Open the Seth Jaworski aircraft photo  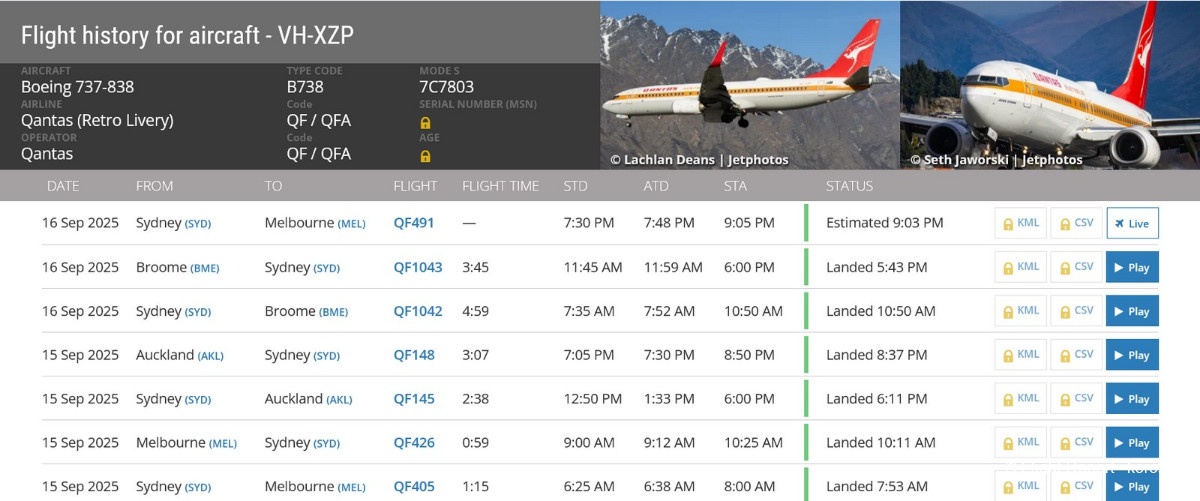(x=1050, y=85)
